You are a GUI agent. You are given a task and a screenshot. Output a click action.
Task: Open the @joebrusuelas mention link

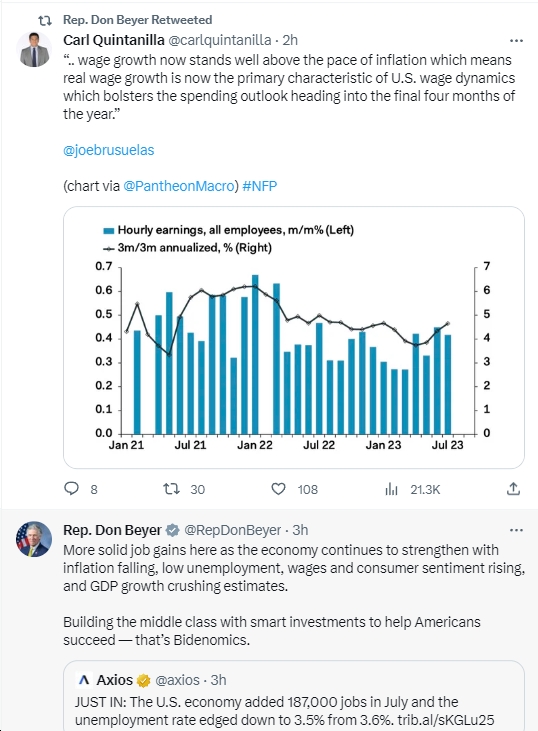click(109, 150)
